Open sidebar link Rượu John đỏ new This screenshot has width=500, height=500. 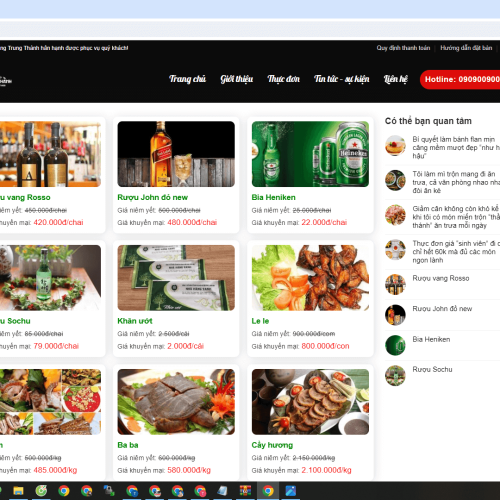[442, 309]
